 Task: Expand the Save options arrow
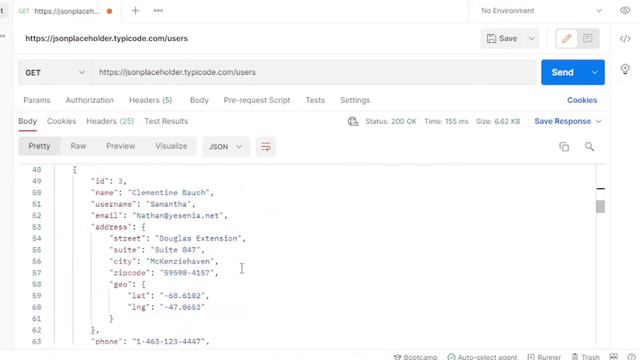coord(532,38)
